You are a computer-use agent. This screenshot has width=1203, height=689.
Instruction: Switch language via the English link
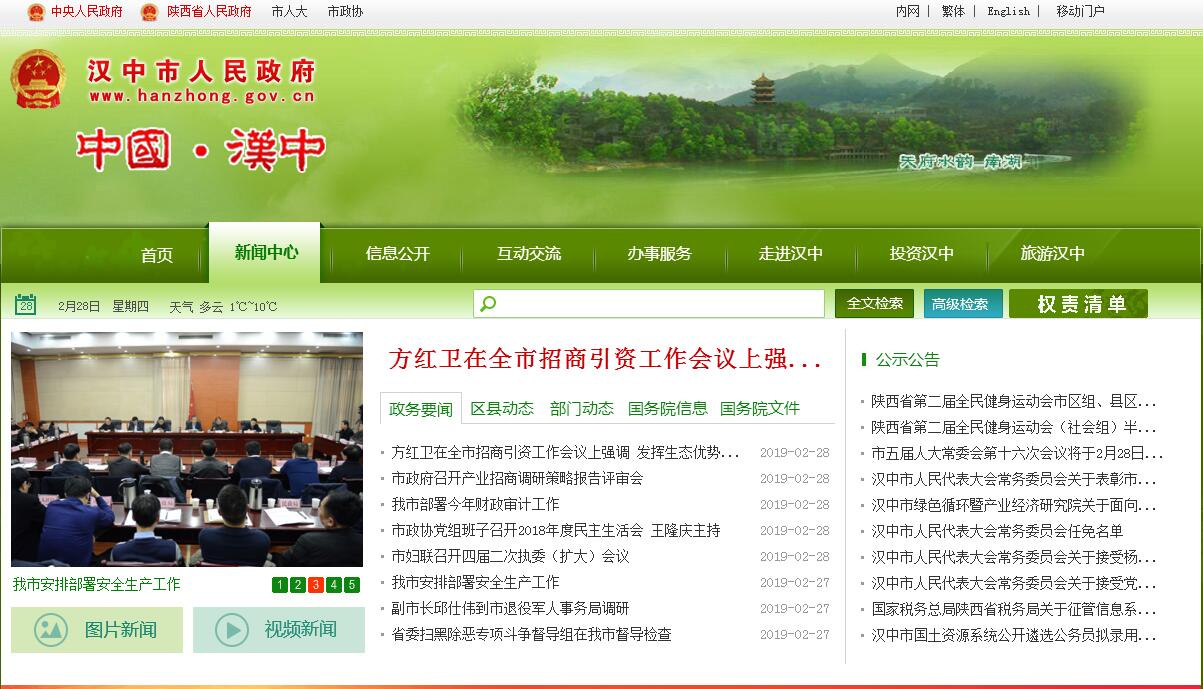1008,12
